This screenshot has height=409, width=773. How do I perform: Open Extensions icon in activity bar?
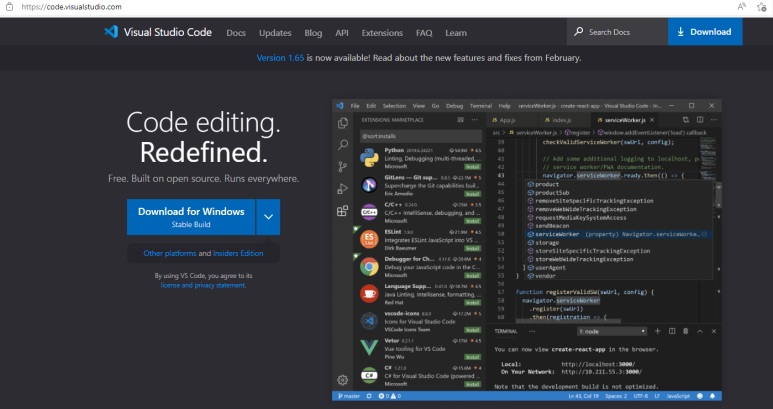tap(343, 211)
